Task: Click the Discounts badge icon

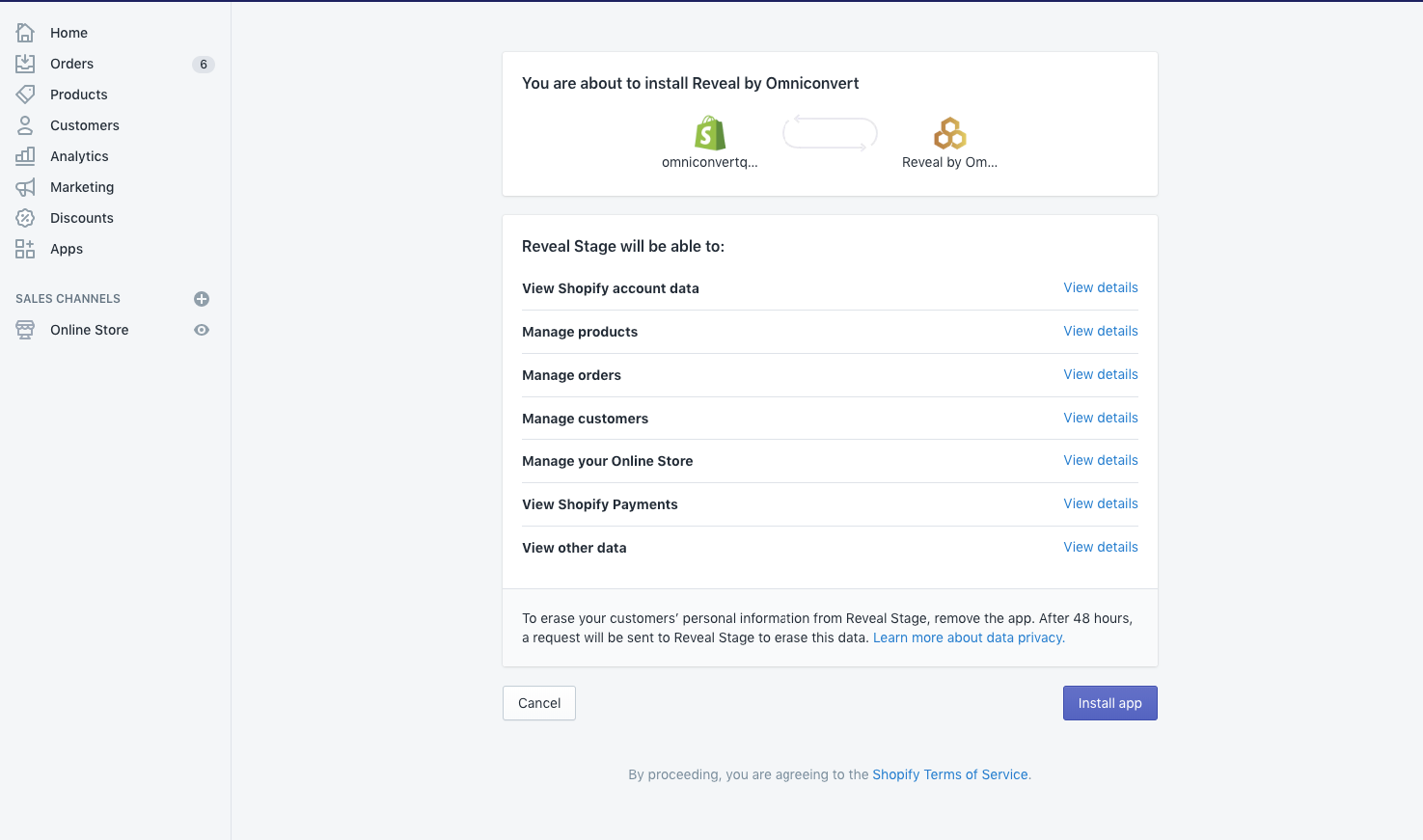Action: point(25,218)
